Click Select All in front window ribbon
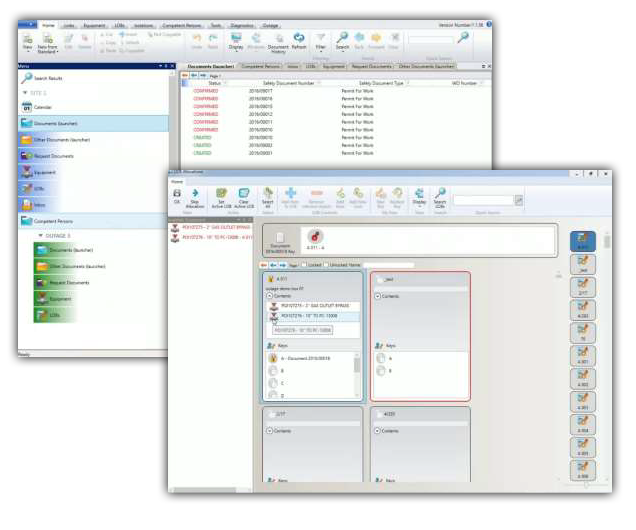 pos(268,198)
